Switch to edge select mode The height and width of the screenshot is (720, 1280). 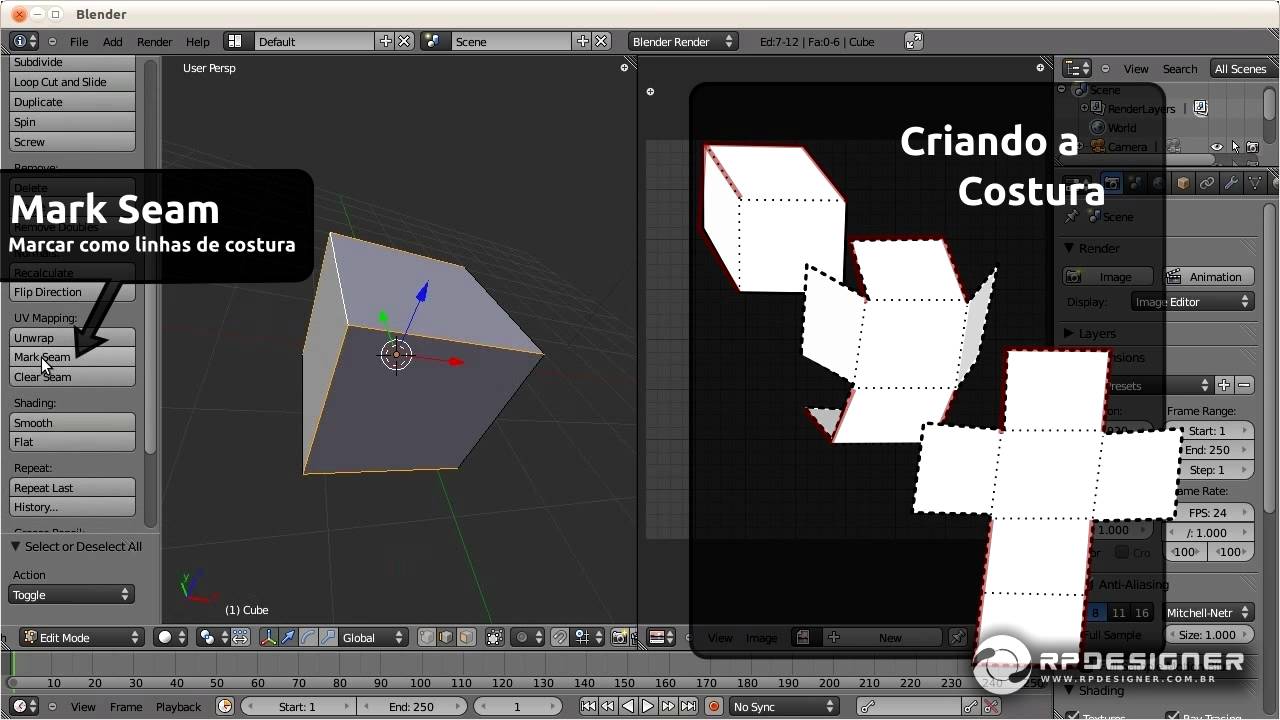(446, 637)
